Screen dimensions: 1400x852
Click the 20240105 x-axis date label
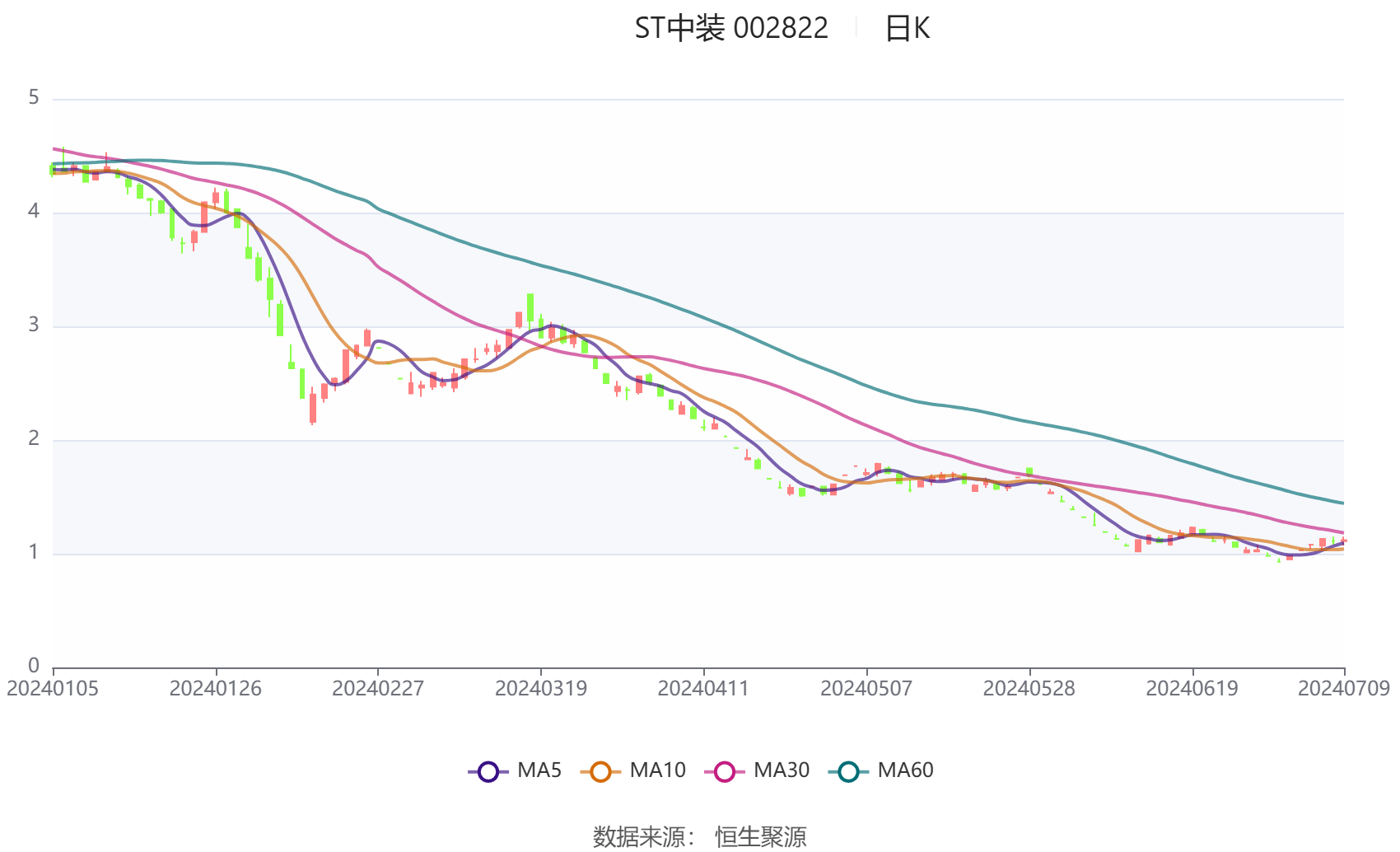click(53, 688)
